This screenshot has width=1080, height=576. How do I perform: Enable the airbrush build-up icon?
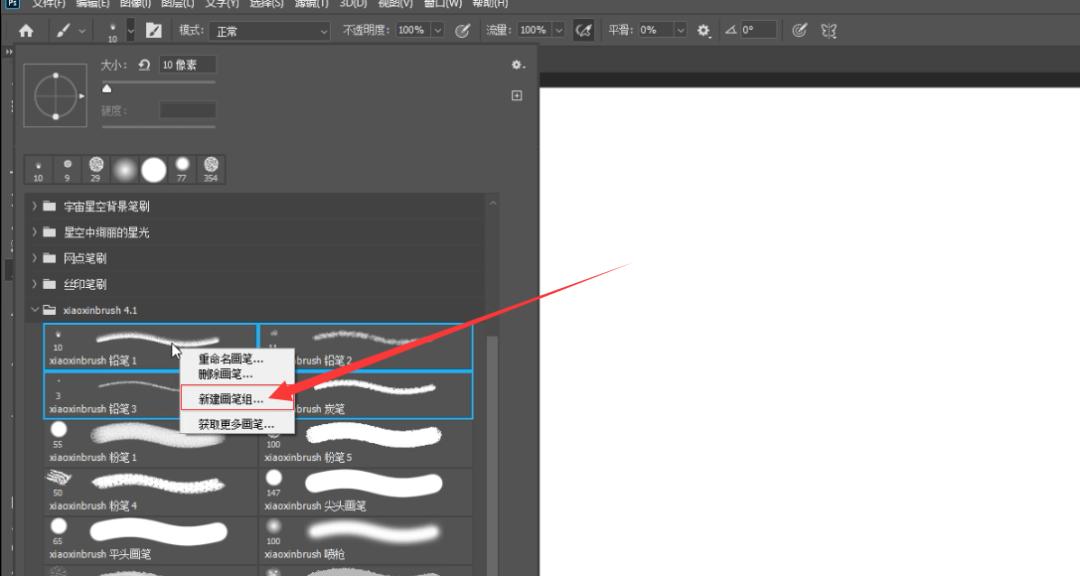click(x=583, y=30)
